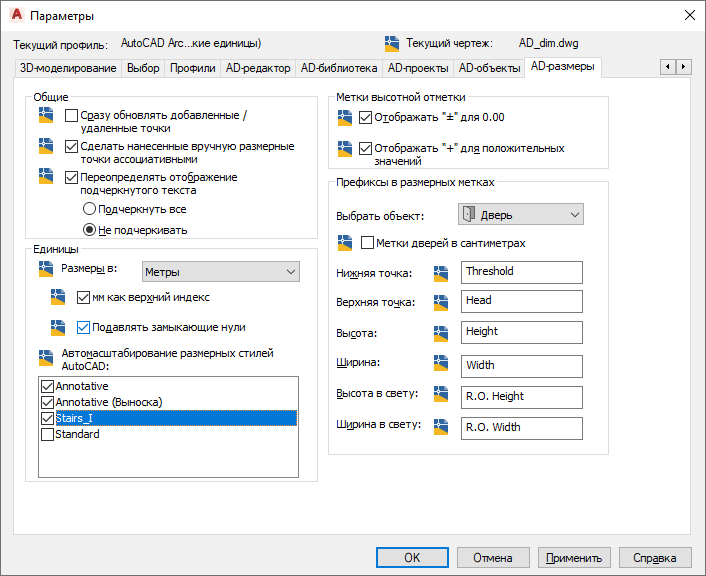Click the 'Отмена' button

click(493, 558)
